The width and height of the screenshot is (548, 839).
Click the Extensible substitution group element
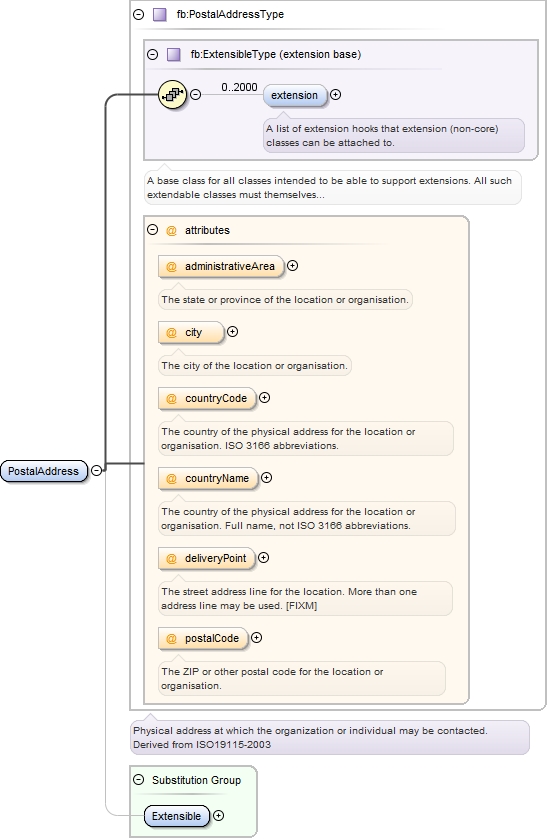pos(177,816)
